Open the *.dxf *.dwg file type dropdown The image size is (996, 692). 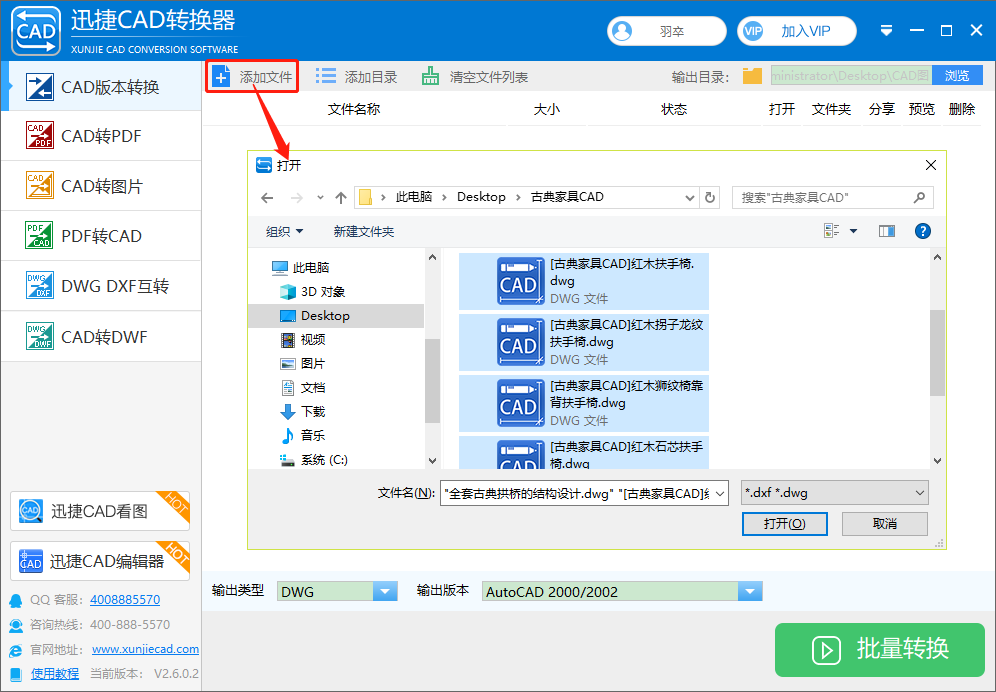pos(835,493)
